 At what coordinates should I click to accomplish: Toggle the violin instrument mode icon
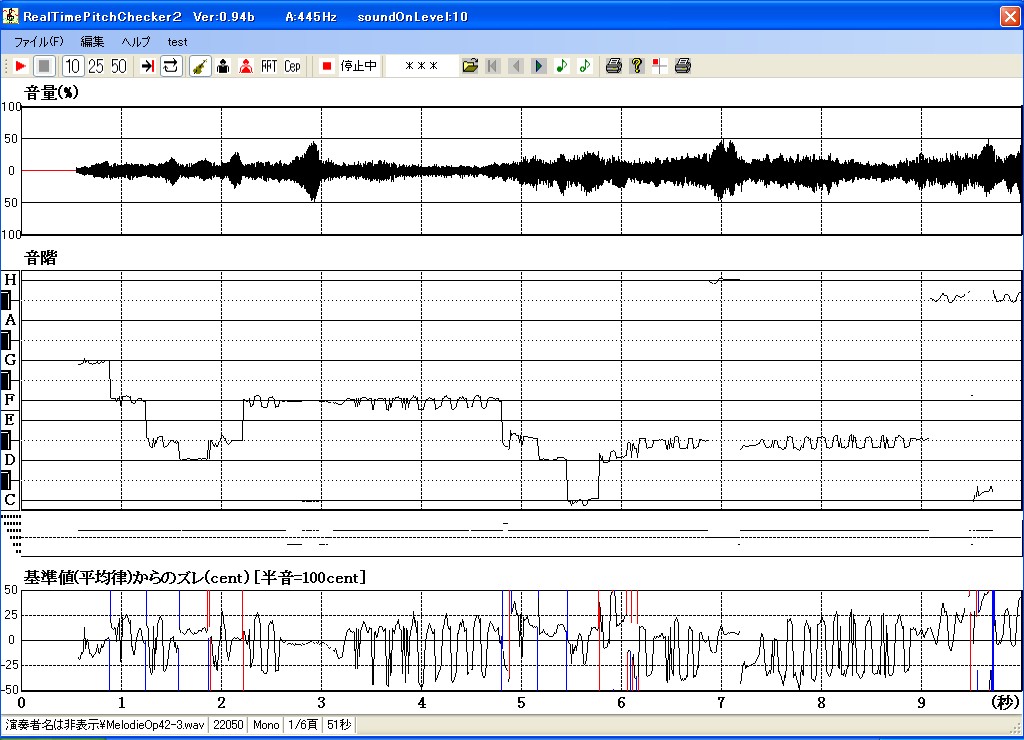[200, 66]
